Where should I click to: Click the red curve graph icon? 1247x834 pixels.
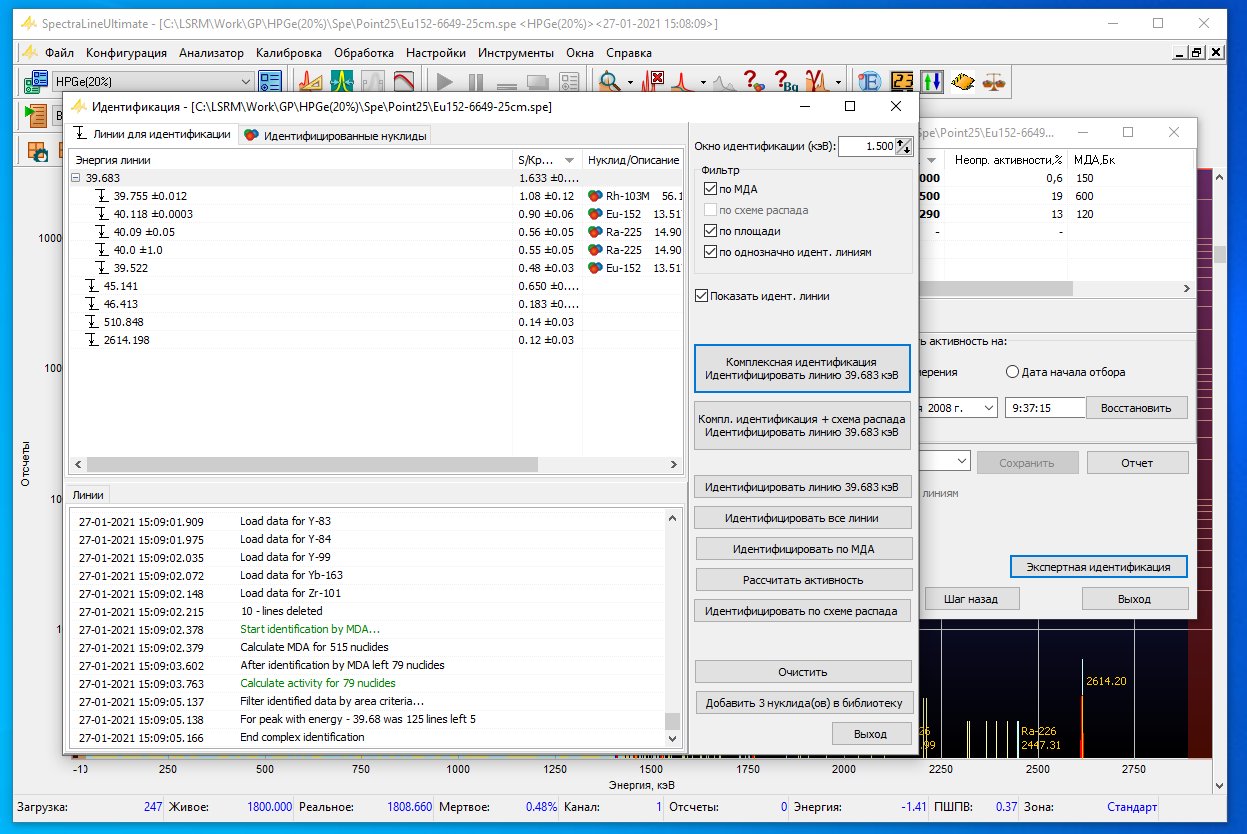pyautogui.click(x=404, y=82)
